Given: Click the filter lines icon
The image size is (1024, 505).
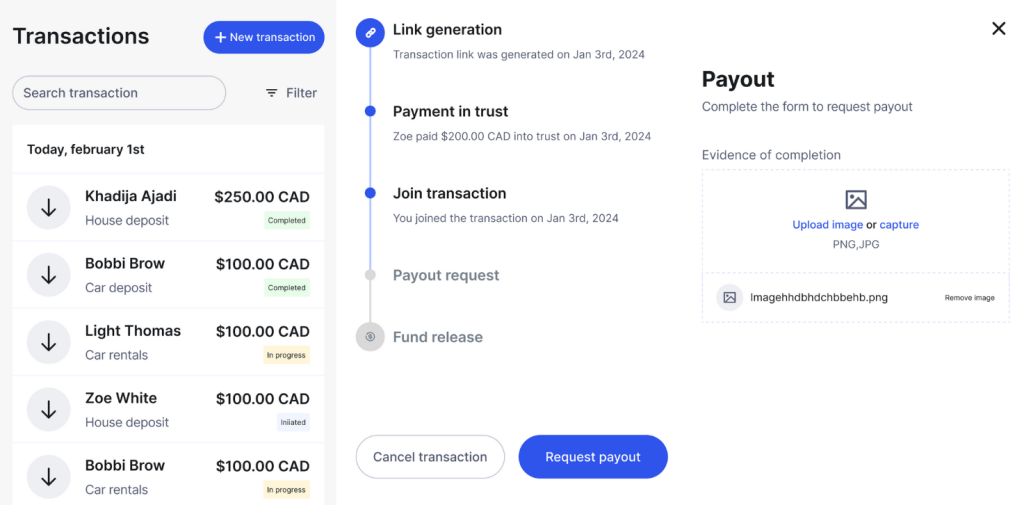Looking at the screenshot, I should pyautogui.click(x=272, y=93).
